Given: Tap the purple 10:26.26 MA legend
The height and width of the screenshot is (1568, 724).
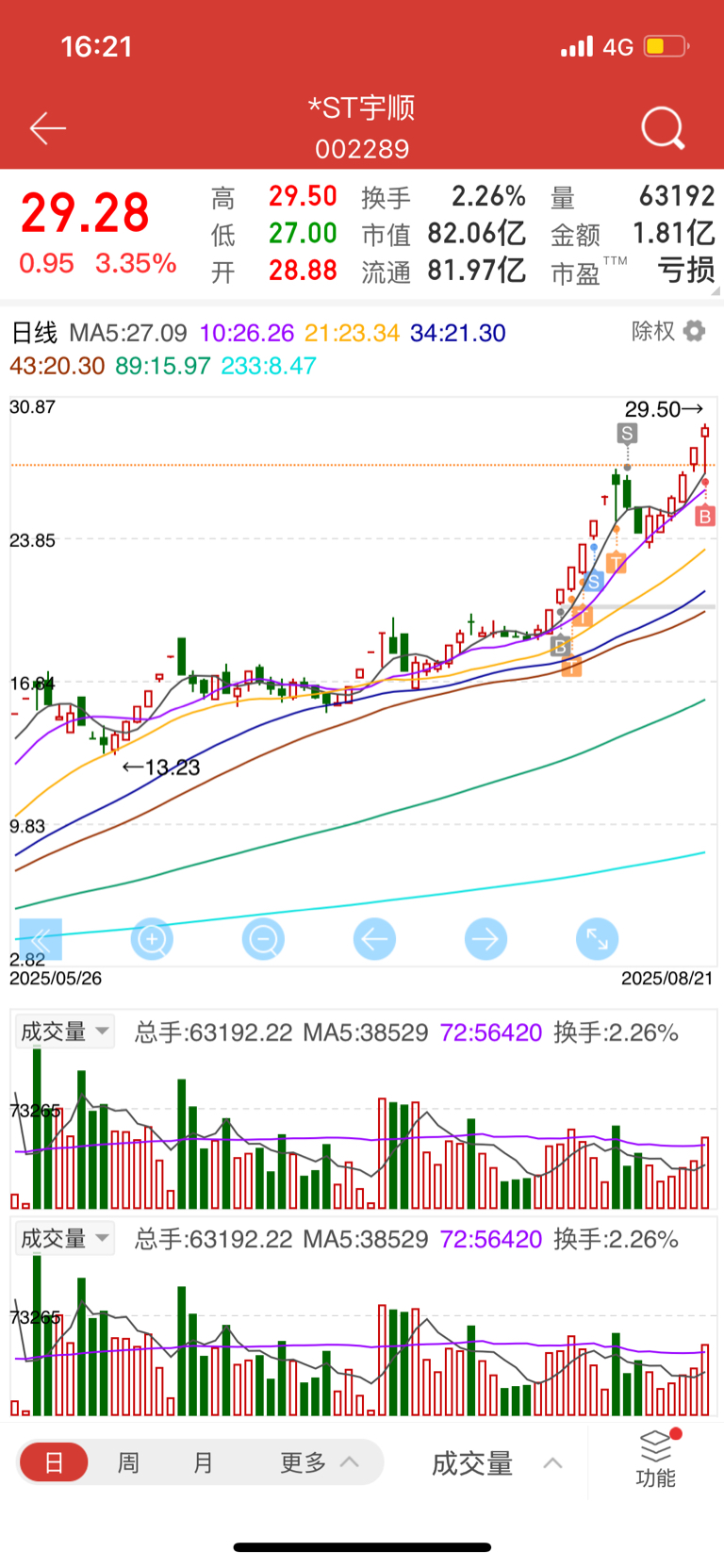Looking at the screenshot, I should coord(247,333).
